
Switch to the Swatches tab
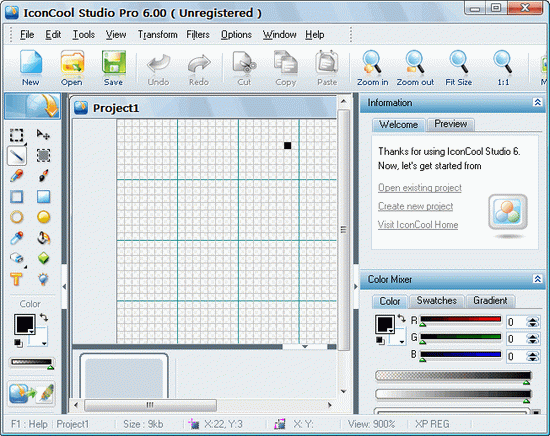coord(436,301)
